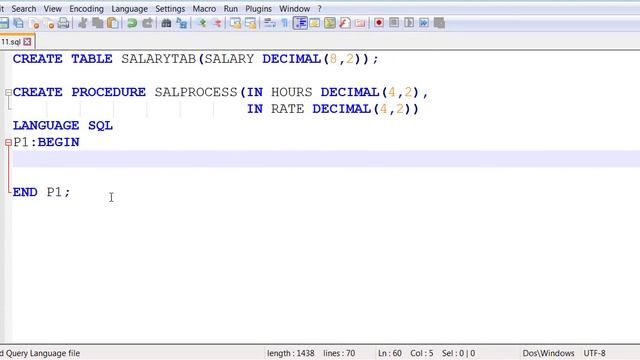Click the UTF-8 encoding status field

[x=594, y=353]
